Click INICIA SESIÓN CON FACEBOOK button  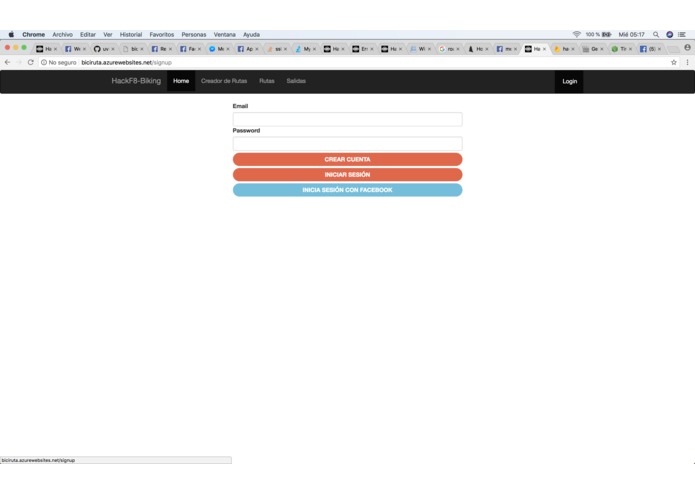point(348,190)
